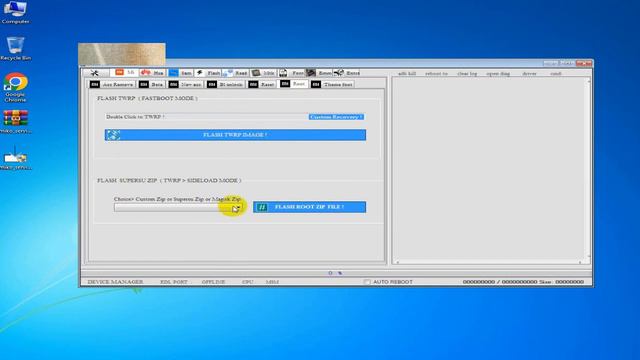Click the Custom Recovery button
This screenshot has height=360, width=640.
click(336, 117)
